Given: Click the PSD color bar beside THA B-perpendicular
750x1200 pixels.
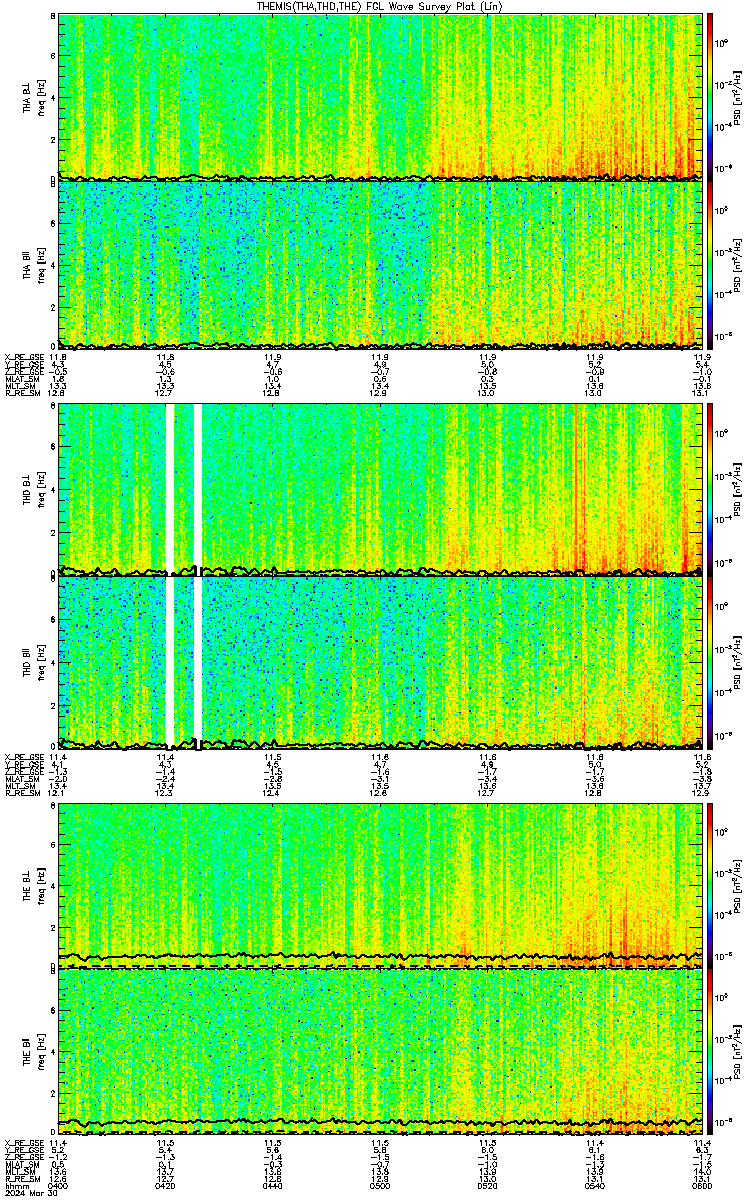Looking at the screenshot, I should pyautogui.click(x=710, y=96).
